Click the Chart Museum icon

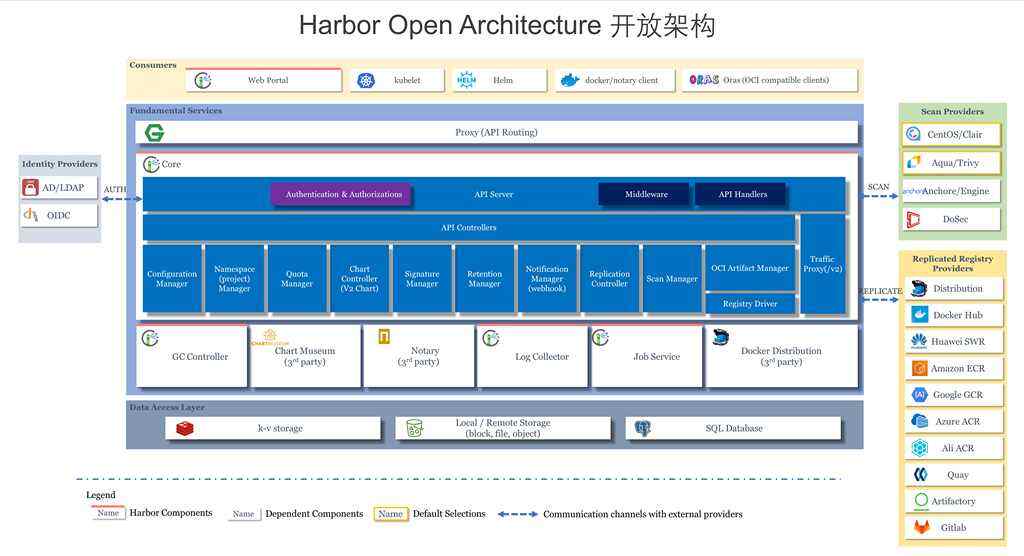[270, 337]
